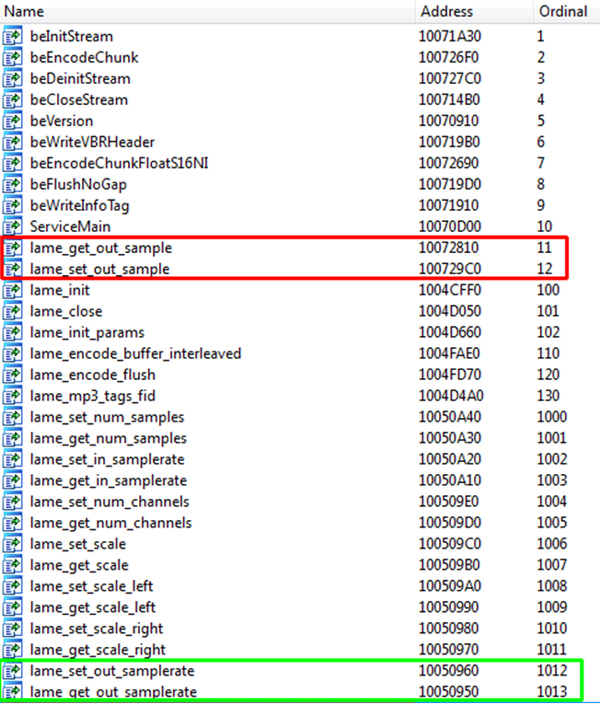The width and height of the screenshot is (600, 705).
Task: Select the beEncodeChunk function name
Action: coord(84,58)
